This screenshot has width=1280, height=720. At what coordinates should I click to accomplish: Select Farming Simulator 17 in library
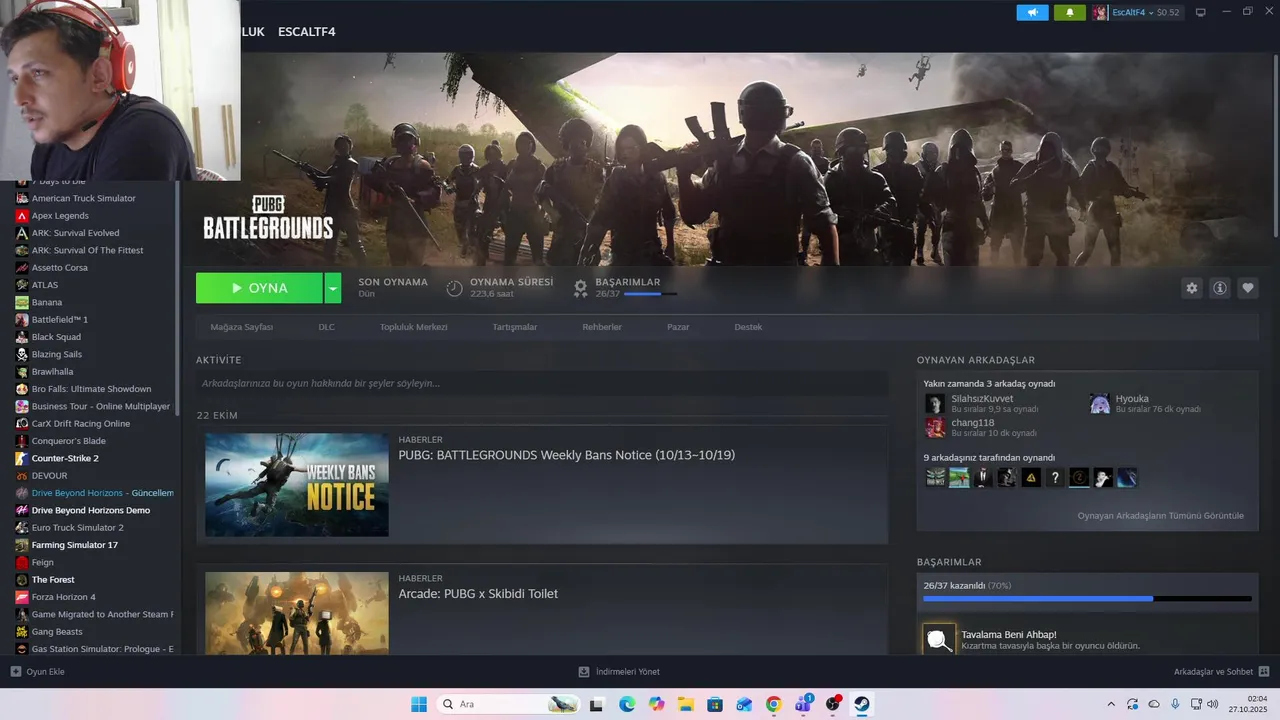(x=74, y=545)
